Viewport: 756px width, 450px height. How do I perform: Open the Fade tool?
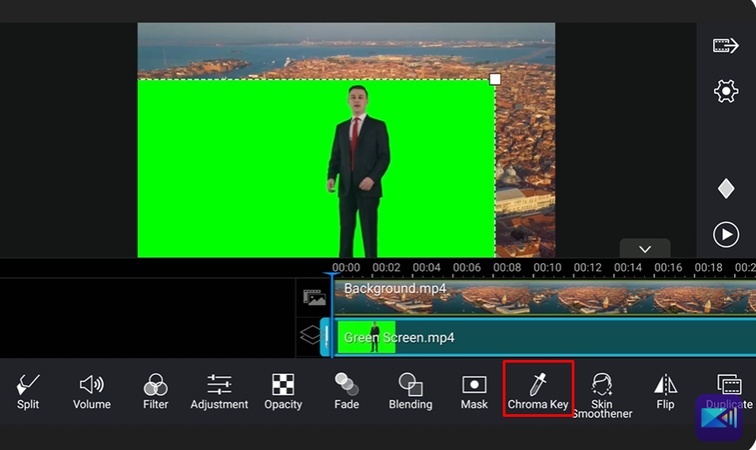[347, 392]
